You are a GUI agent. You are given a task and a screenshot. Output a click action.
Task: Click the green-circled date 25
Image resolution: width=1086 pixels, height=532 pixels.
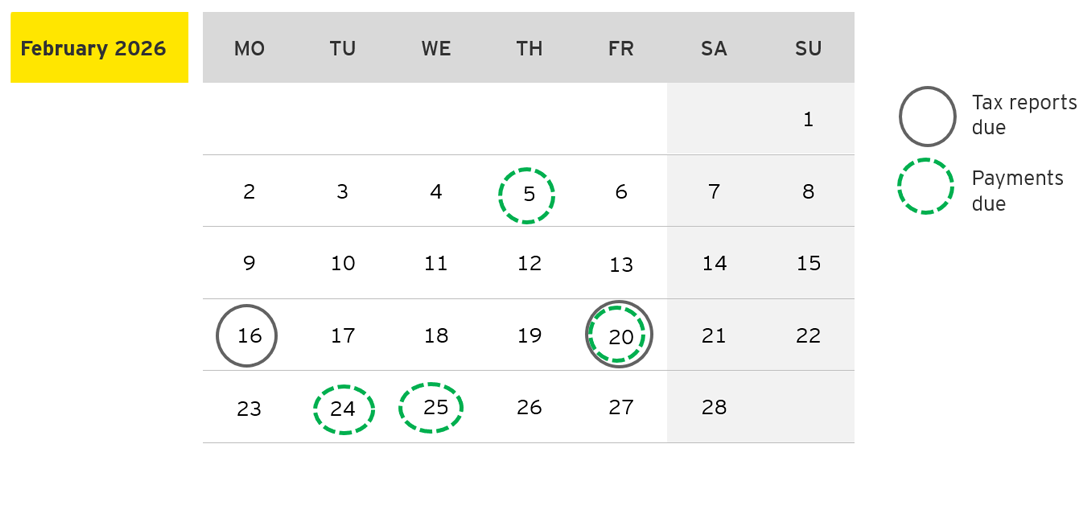click(432, 408)
